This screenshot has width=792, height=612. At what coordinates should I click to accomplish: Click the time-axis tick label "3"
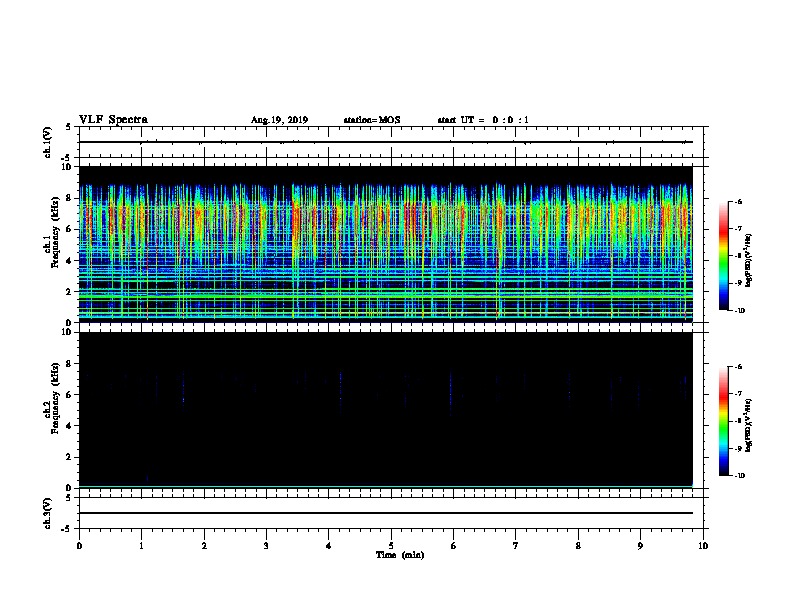tap(266, 546)
